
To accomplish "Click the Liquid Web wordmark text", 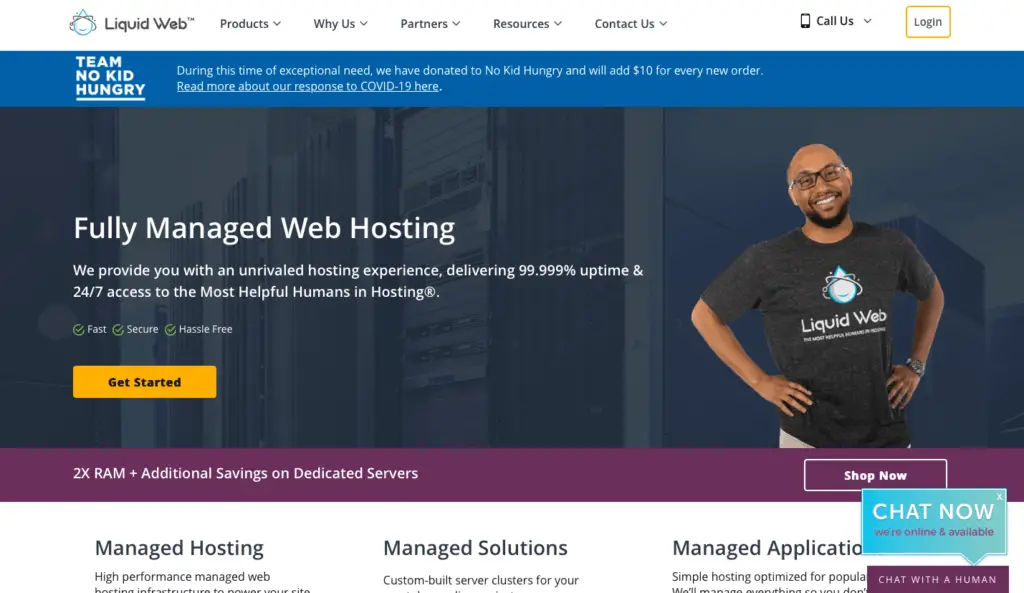I will click(x=149, y=24).
